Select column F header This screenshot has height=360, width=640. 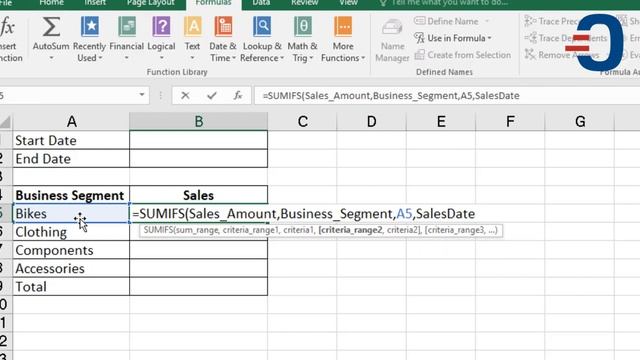510,121
